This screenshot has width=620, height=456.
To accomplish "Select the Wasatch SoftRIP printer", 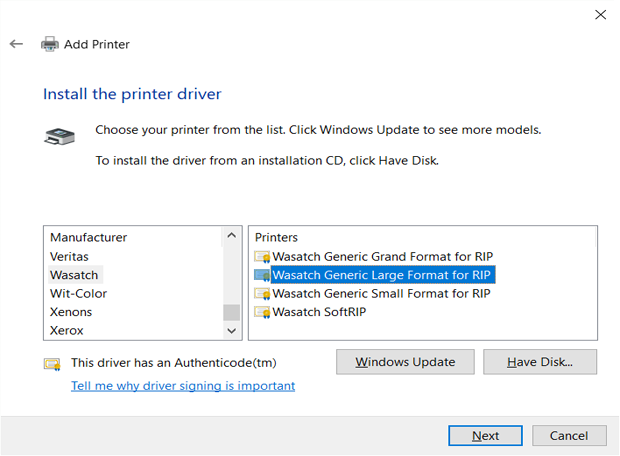I will pos(319,312).
